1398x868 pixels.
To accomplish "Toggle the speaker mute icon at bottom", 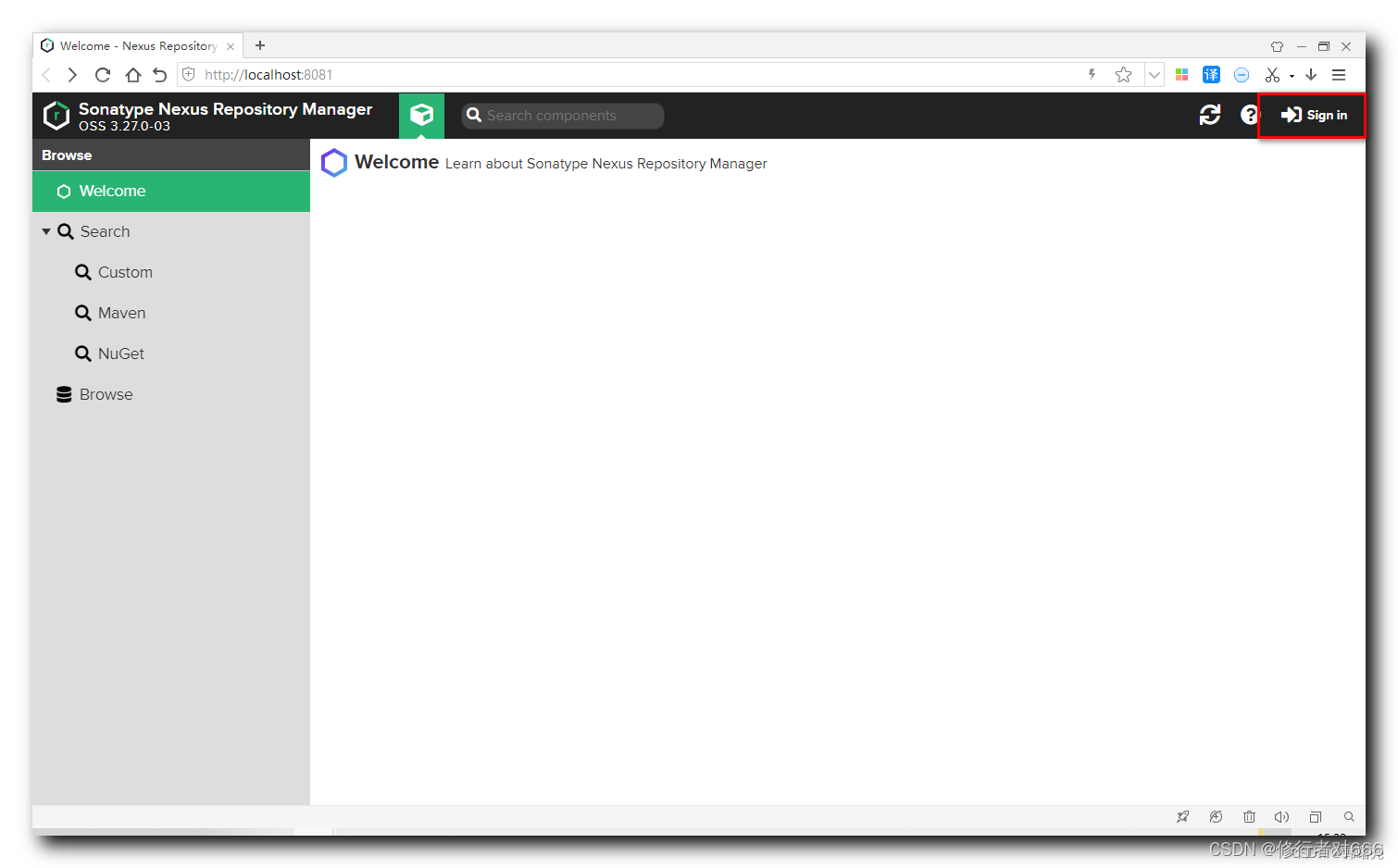I will point(1282,817).
